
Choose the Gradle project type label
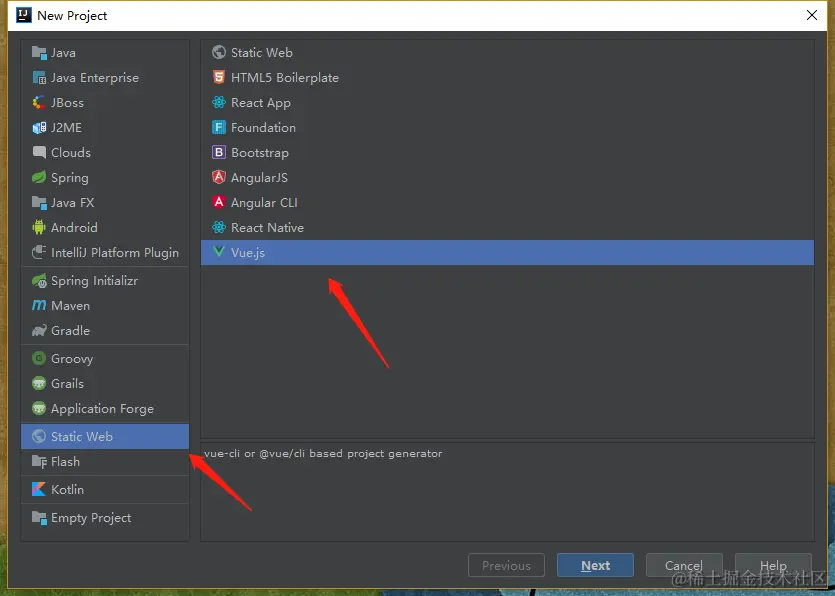click(x=70, y=331)
